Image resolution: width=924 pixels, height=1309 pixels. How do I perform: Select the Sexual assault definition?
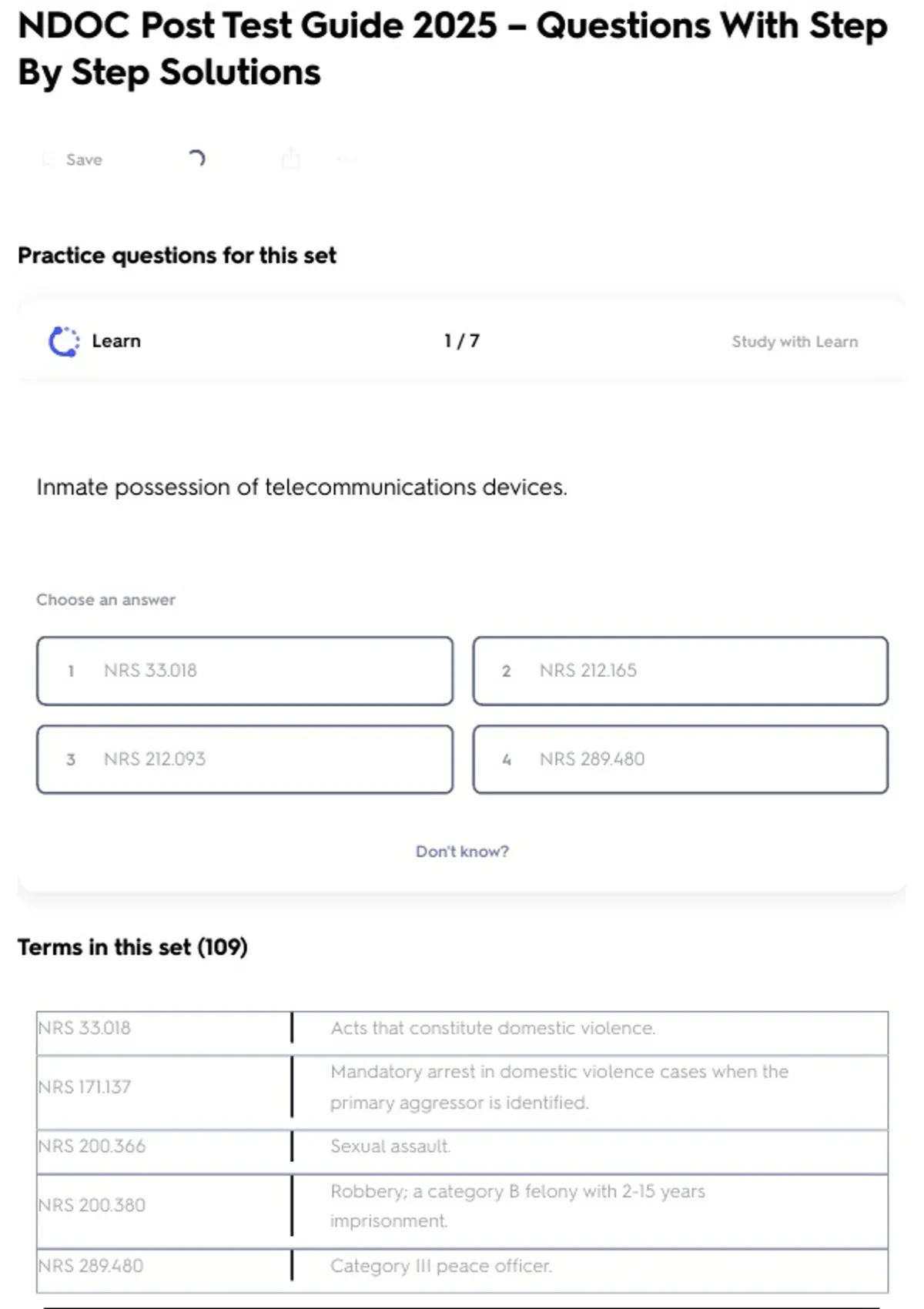(390, 1147)
